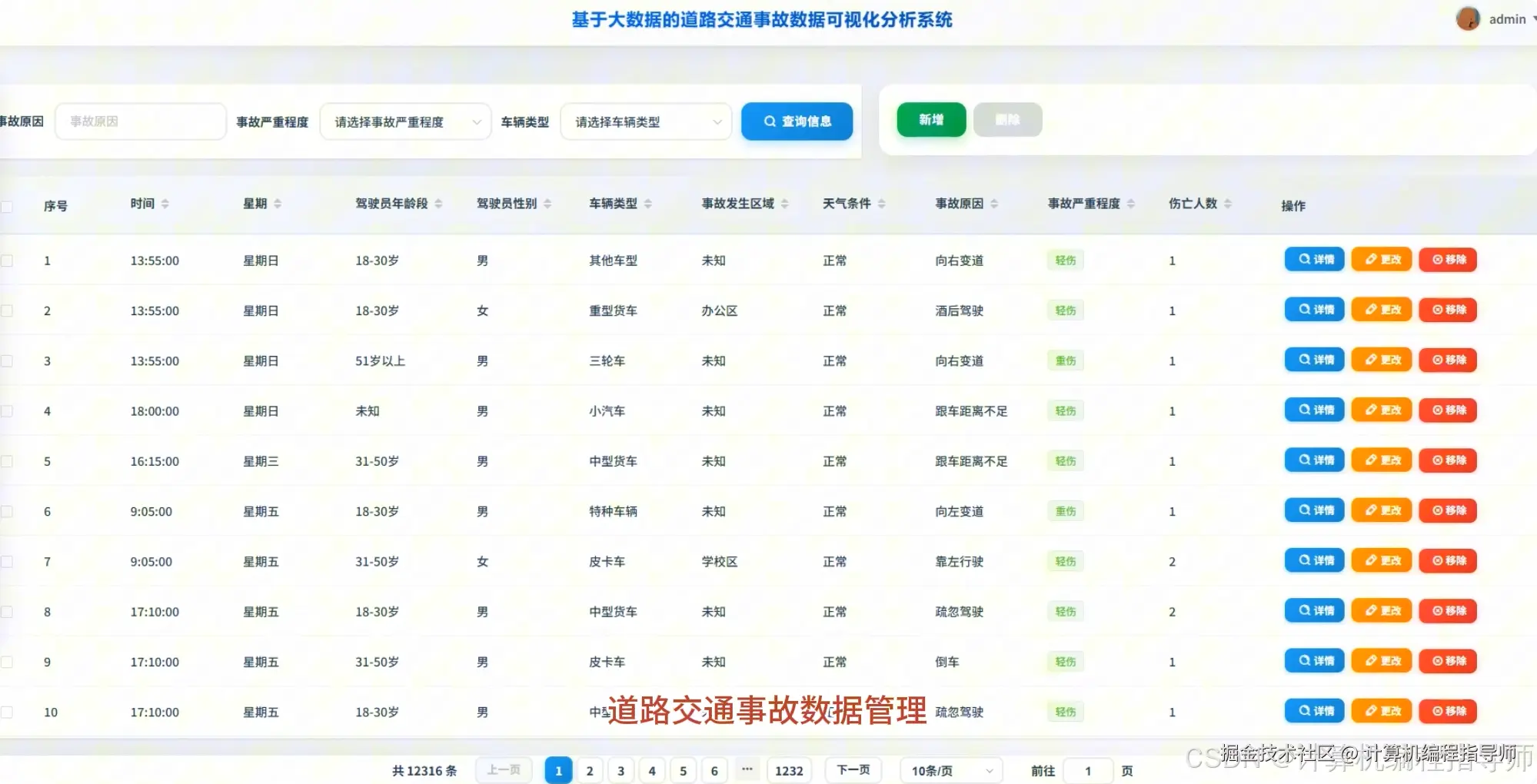Tick the checkbox for row 5
The width and height of the screenshot is (1537, 784).
(x=8, y=460)
